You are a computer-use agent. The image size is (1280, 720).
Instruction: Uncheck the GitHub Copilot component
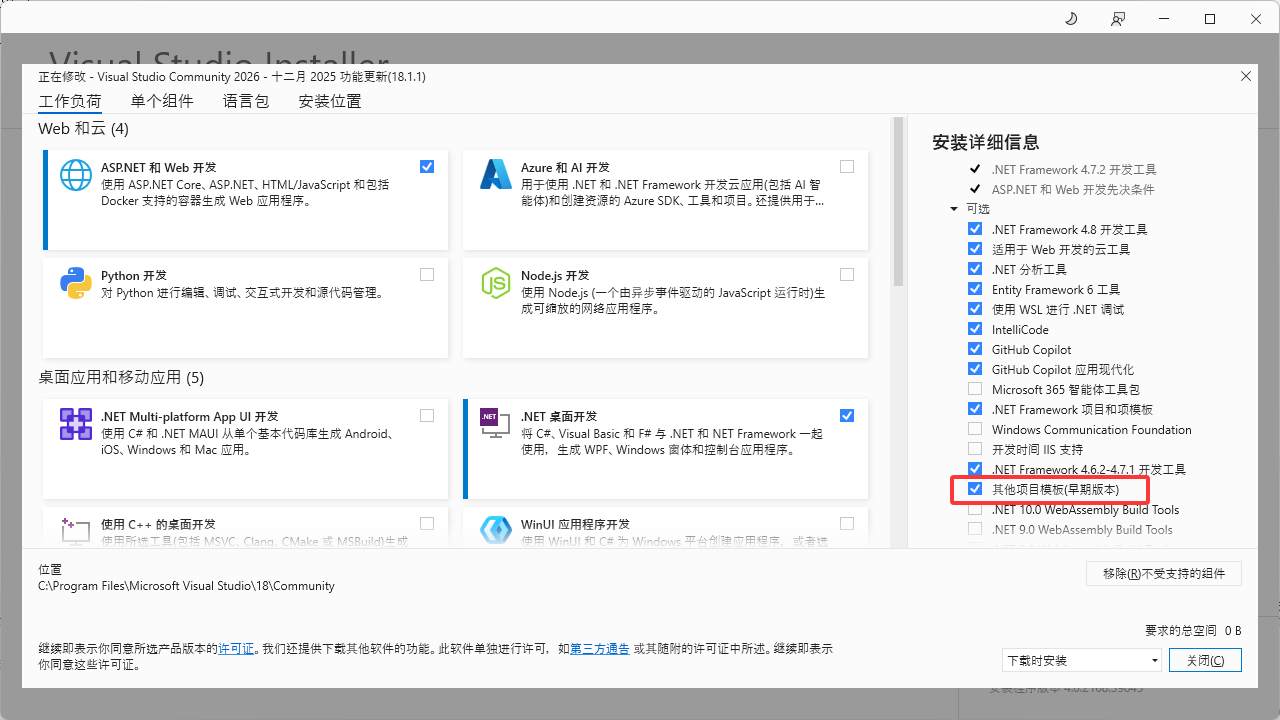pos(975,349)
